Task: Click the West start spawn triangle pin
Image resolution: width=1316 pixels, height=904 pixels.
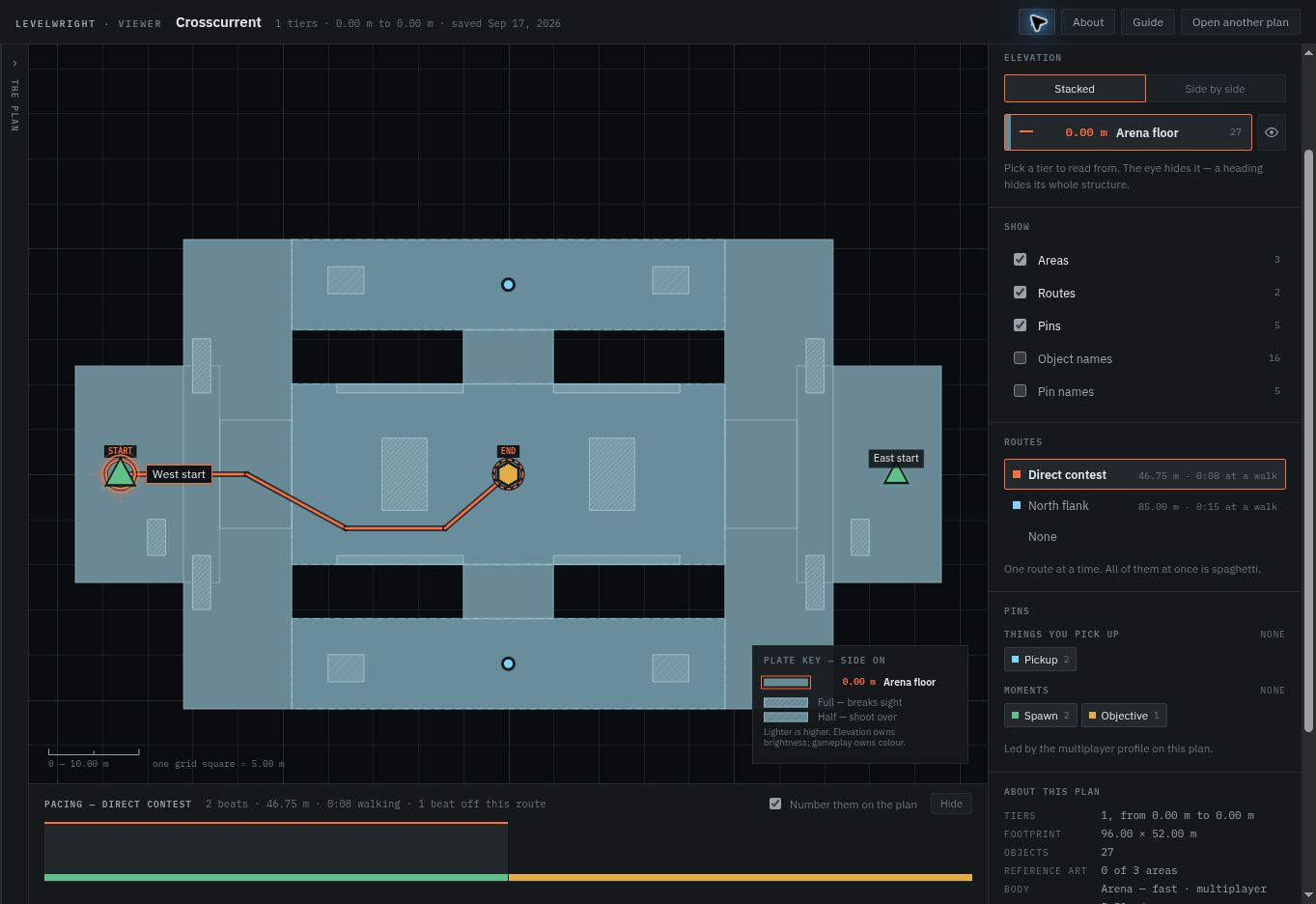Action: coord(120,474)
